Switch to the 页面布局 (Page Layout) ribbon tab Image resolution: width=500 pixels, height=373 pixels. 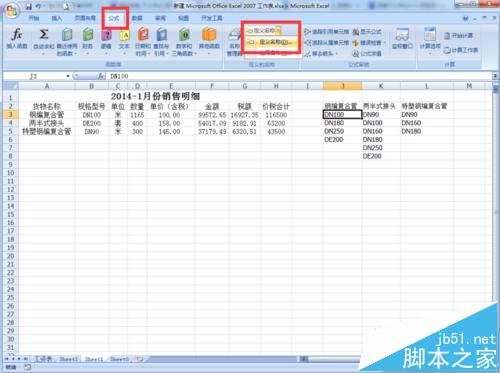point(85,18)
